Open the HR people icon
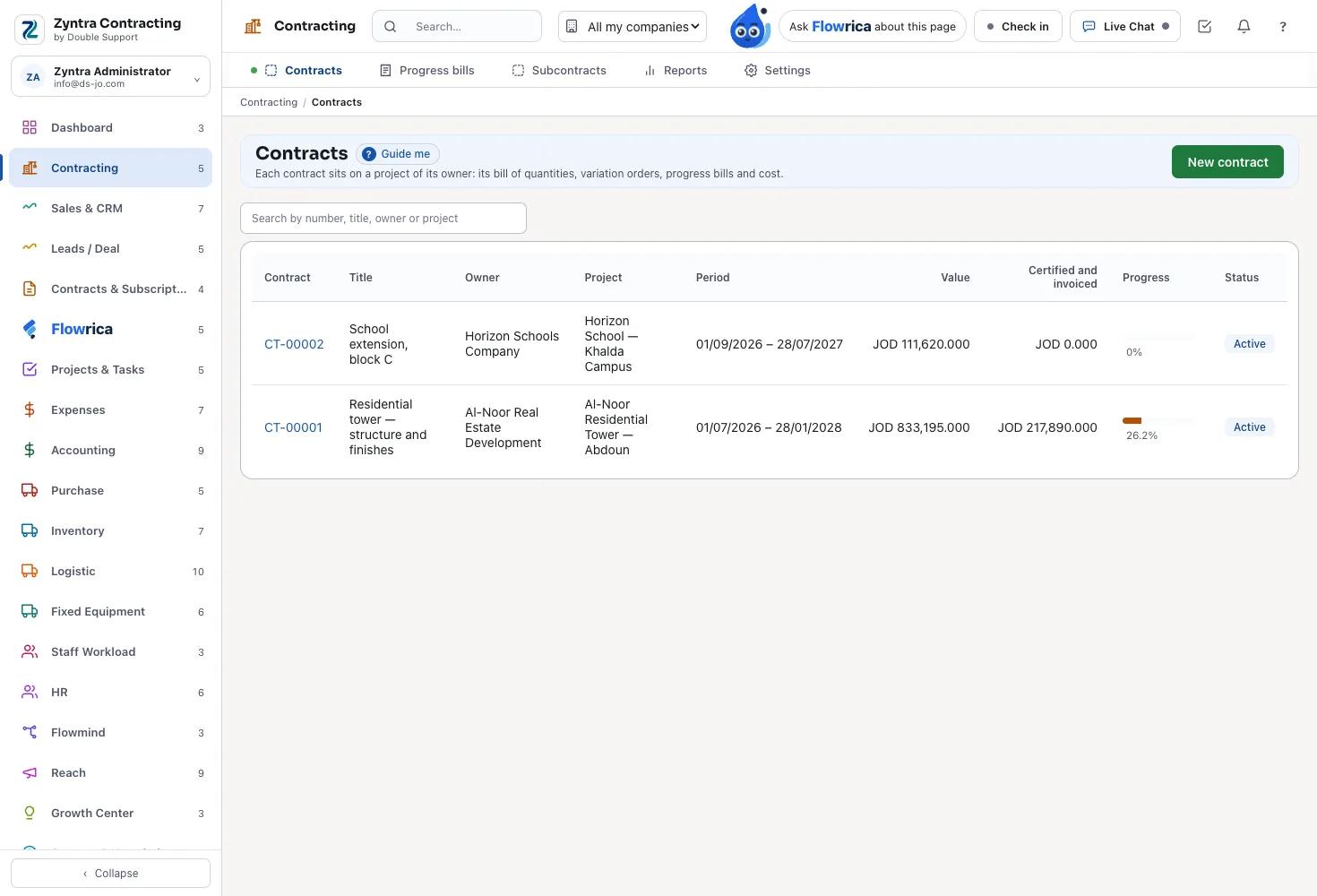 tap(30, 692)
